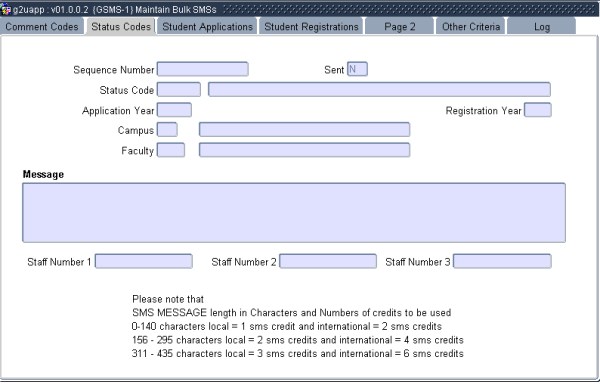
Task: Switch to the Other Criteria tab
Action: click(x=471, y=26)
